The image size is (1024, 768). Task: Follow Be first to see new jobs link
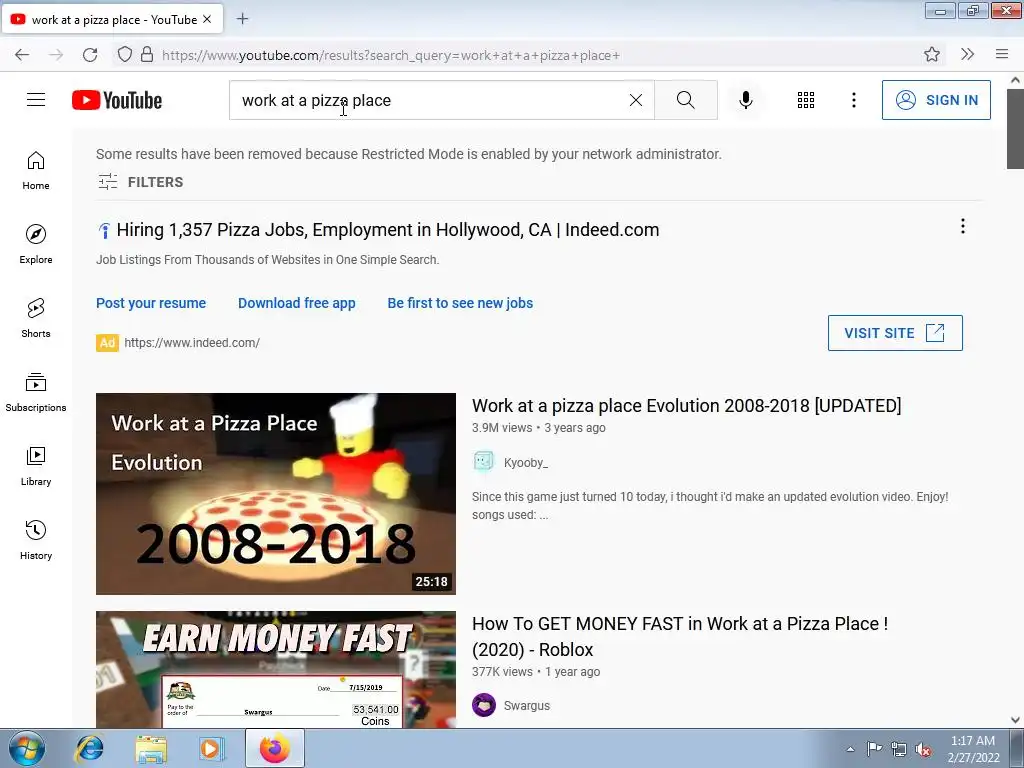(x=460, y=303)
